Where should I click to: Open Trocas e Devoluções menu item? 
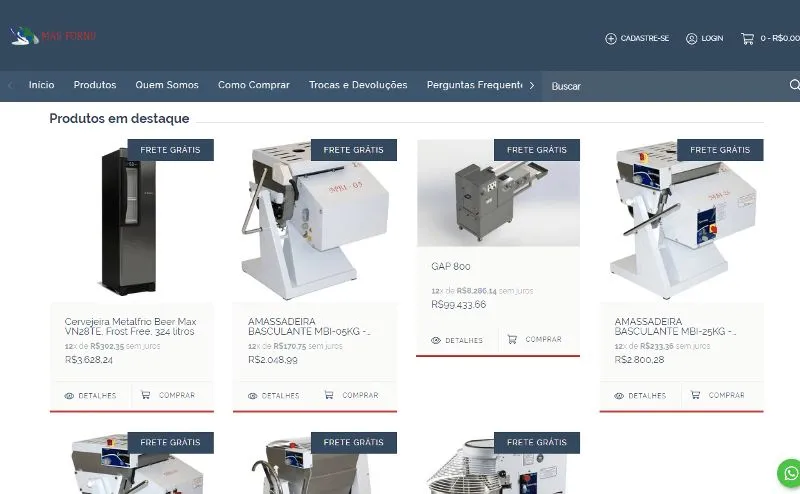tap(358, 85)
